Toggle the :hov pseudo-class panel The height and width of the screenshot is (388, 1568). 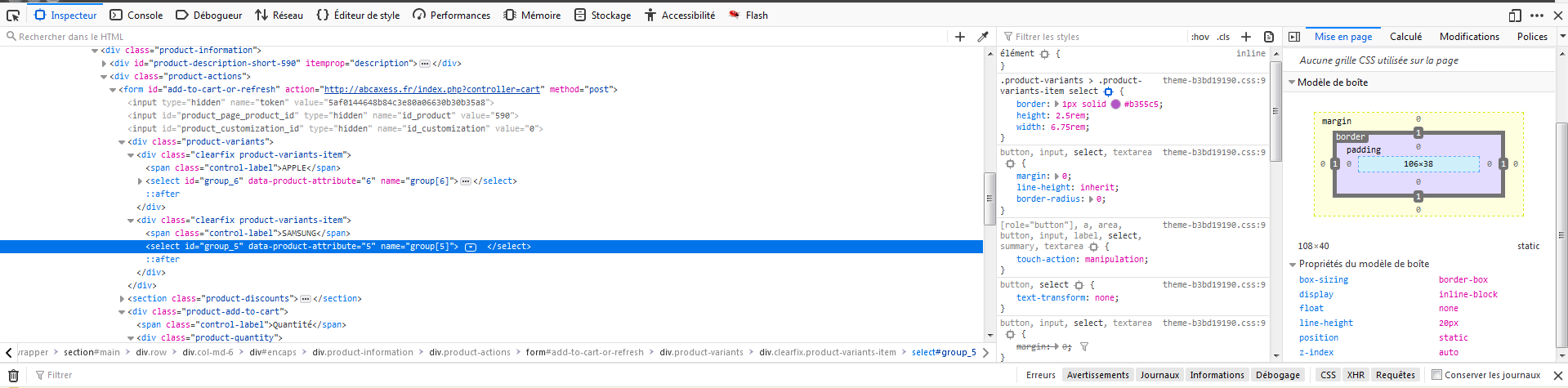point(1200,37)
